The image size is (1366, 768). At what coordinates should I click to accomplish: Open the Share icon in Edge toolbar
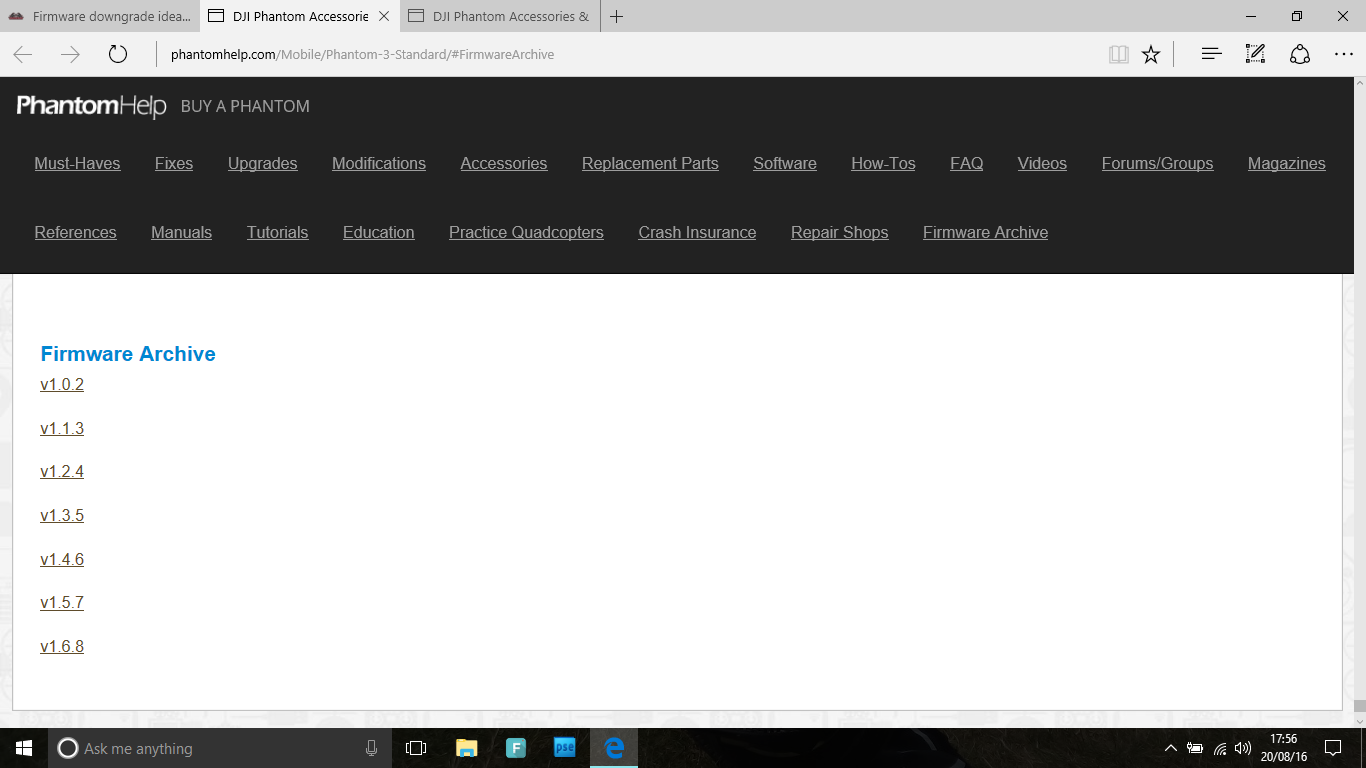coord(1300,54)
